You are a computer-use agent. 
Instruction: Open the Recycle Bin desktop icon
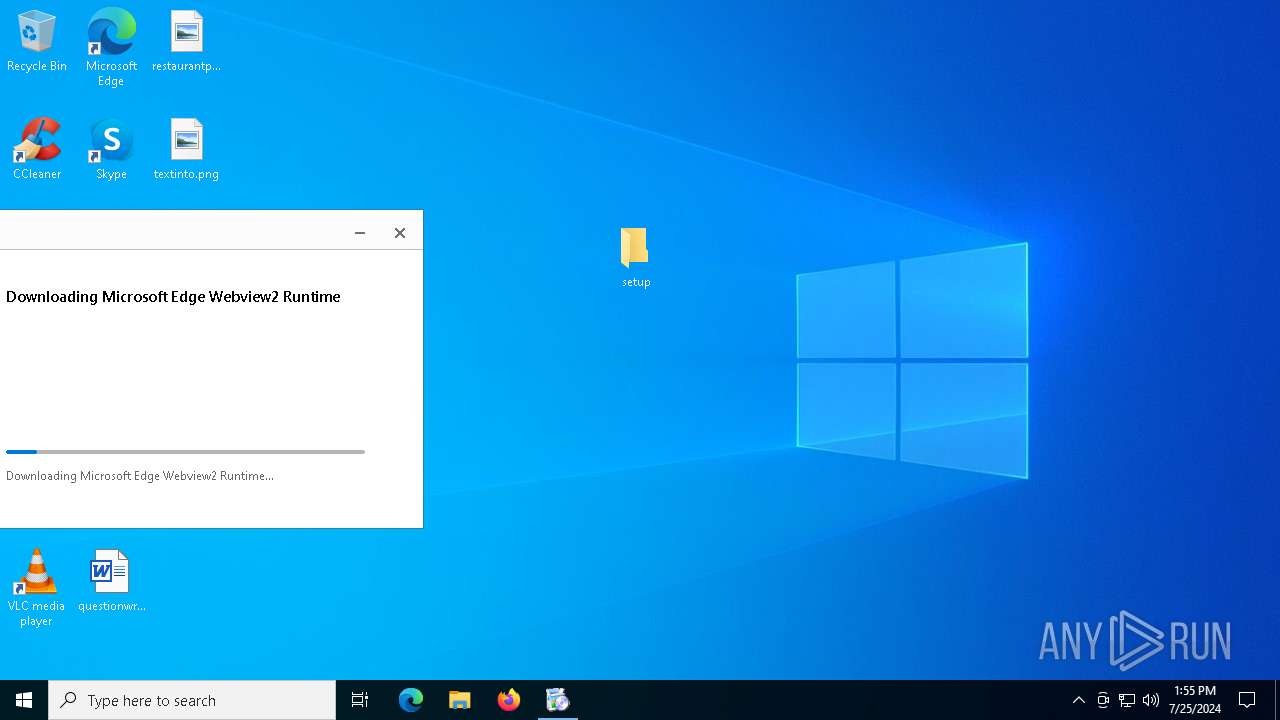(37, 42)
